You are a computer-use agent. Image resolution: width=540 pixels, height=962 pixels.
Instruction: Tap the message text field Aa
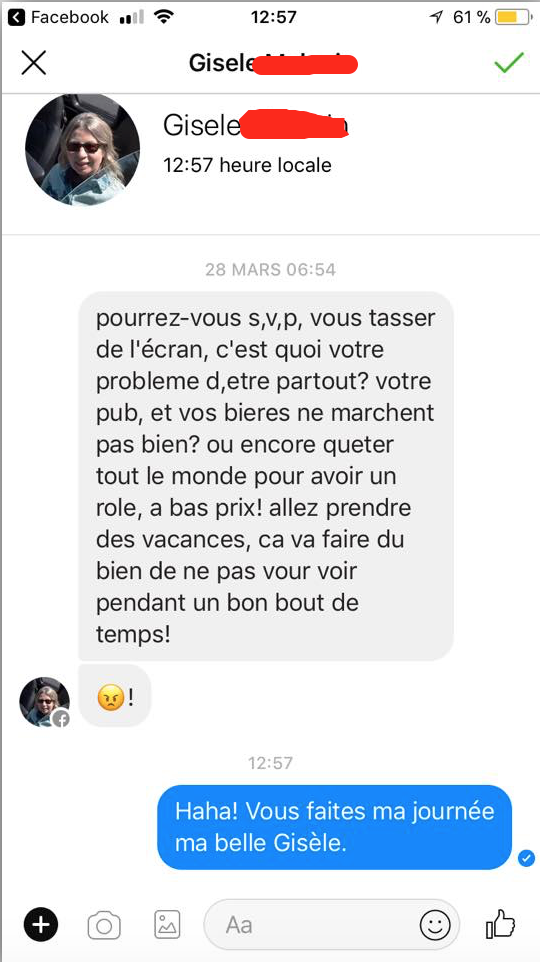coord(331,925)
